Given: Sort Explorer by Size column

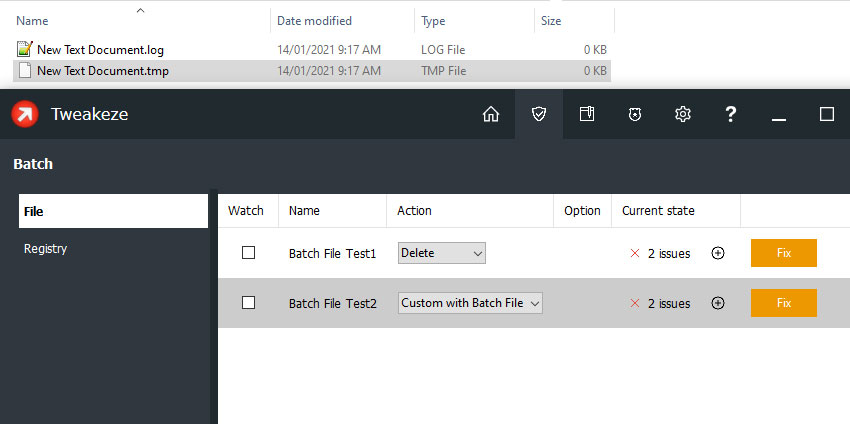Looking at the screenshot, I should (x=551, y=21).
